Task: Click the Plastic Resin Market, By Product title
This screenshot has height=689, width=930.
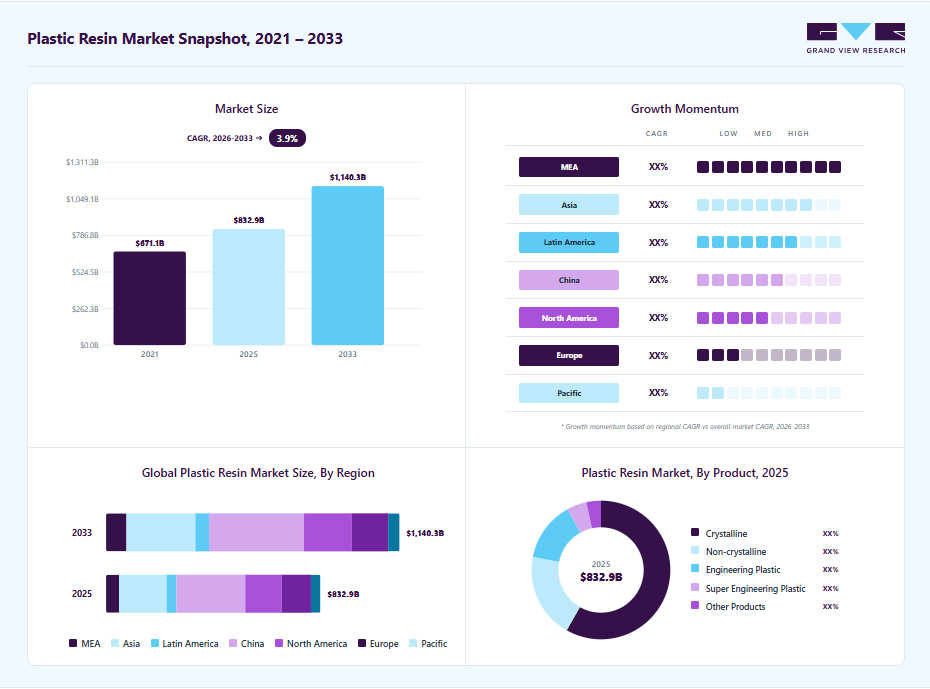Action: pyautogui.click(x=684, y=473)
